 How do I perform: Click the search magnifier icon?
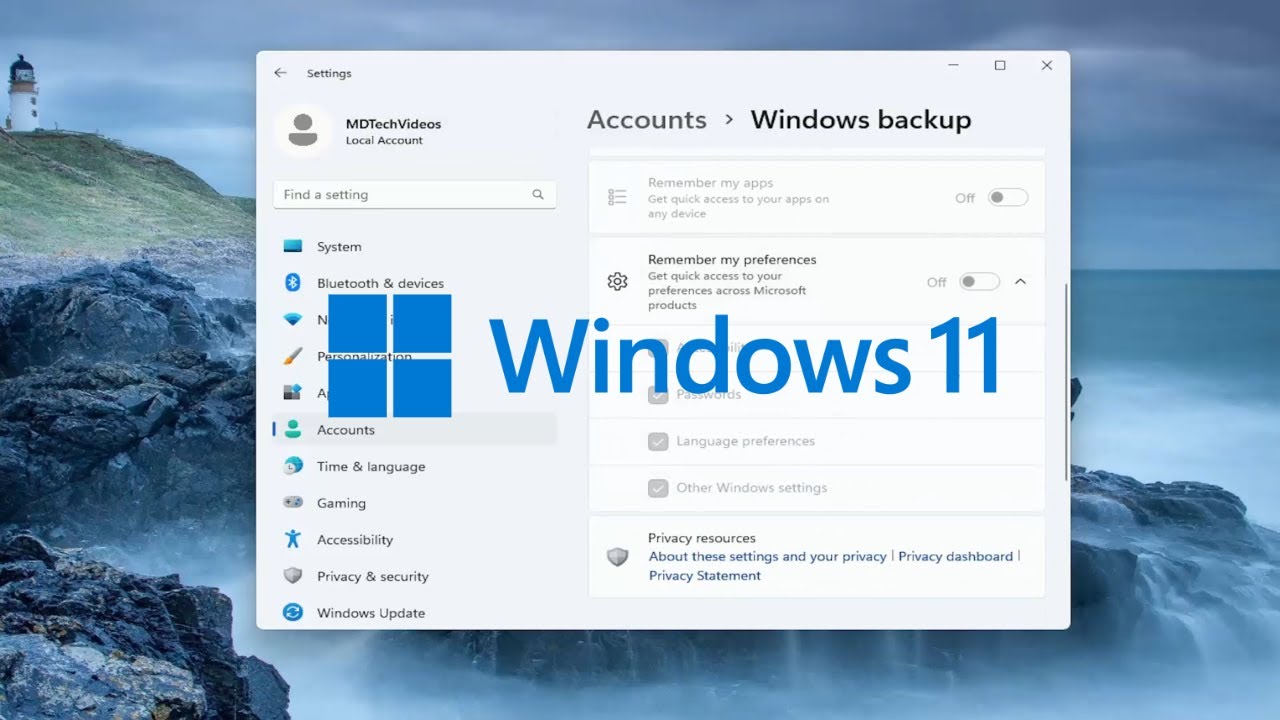pyautogui.click(x=538, y=195)
